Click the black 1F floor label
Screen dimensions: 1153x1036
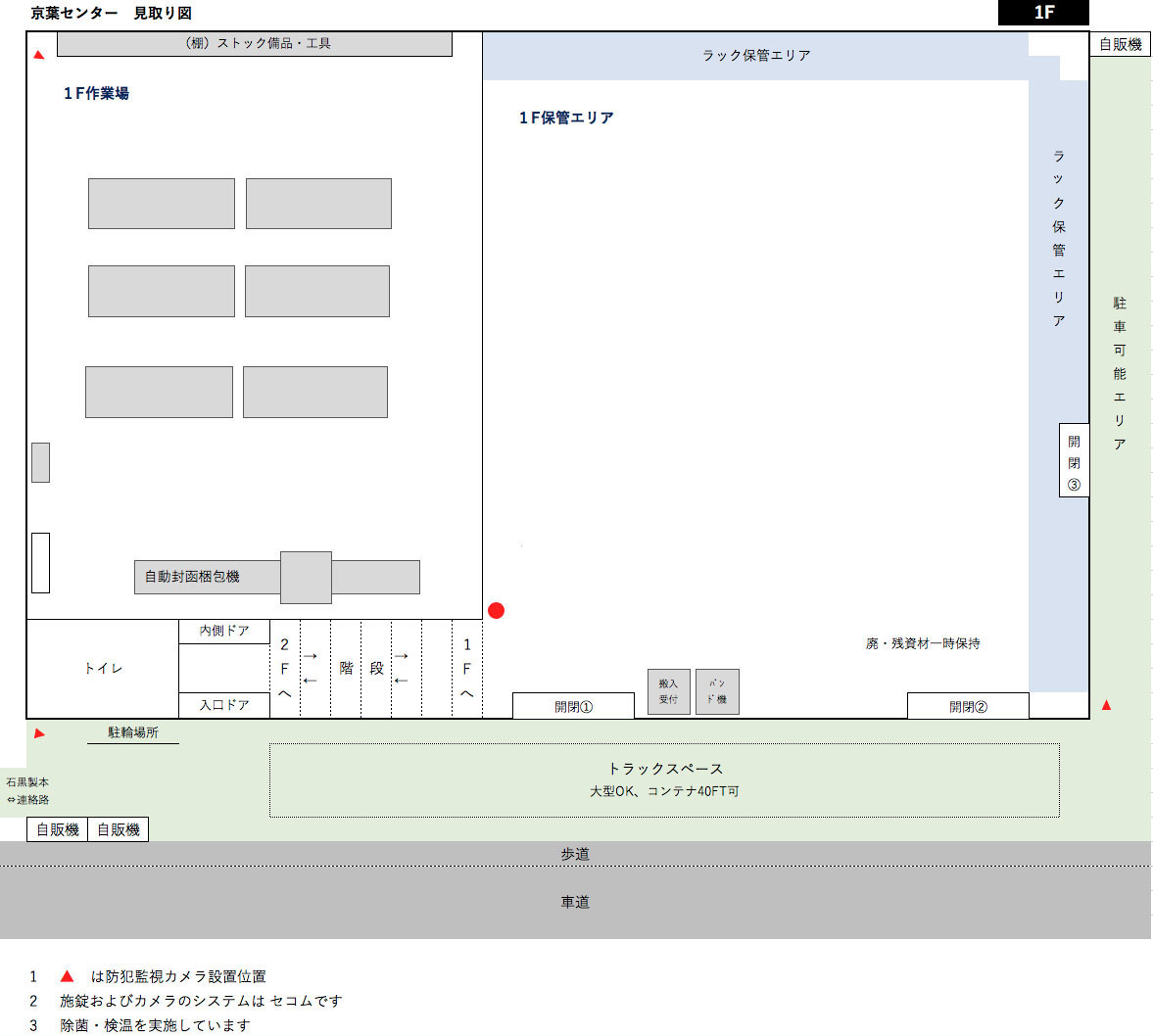pyautogui.click(x=1043, y=13)
